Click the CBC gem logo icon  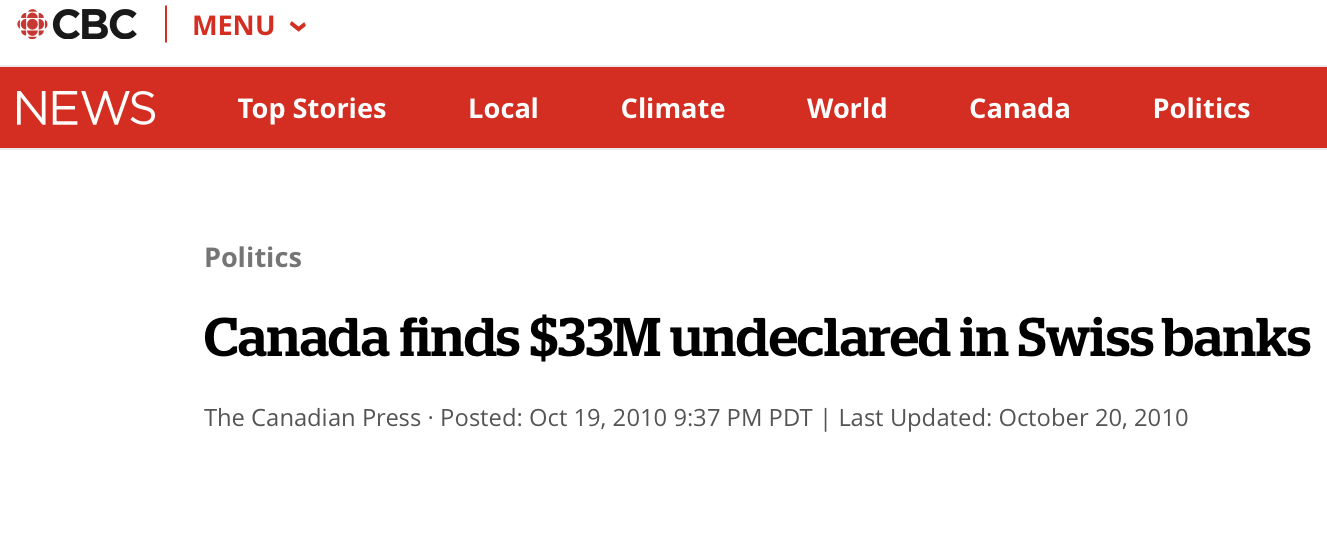pos(32,24)
